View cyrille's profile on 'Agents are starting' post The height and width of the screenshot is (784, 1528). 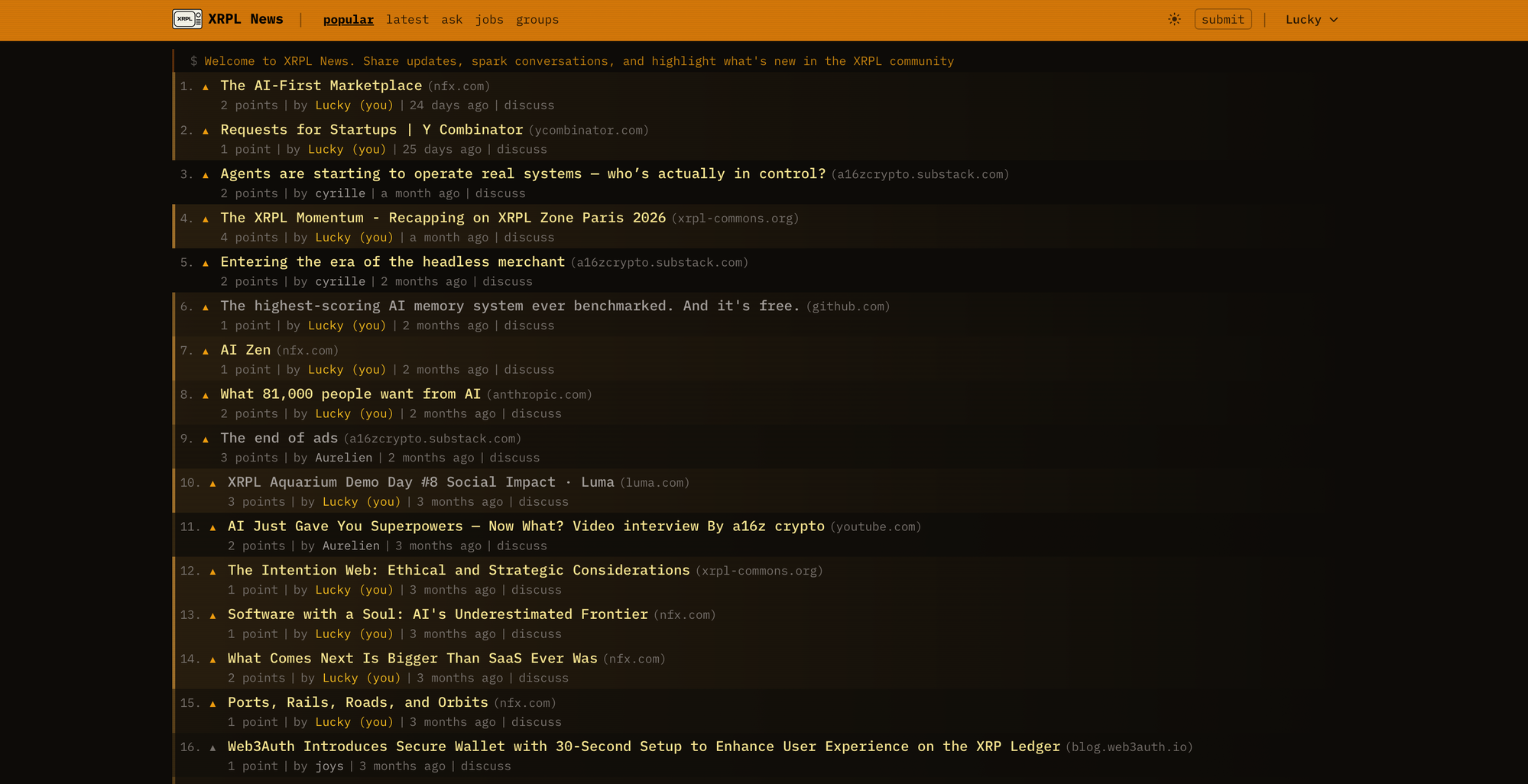(x=340, y=193)
